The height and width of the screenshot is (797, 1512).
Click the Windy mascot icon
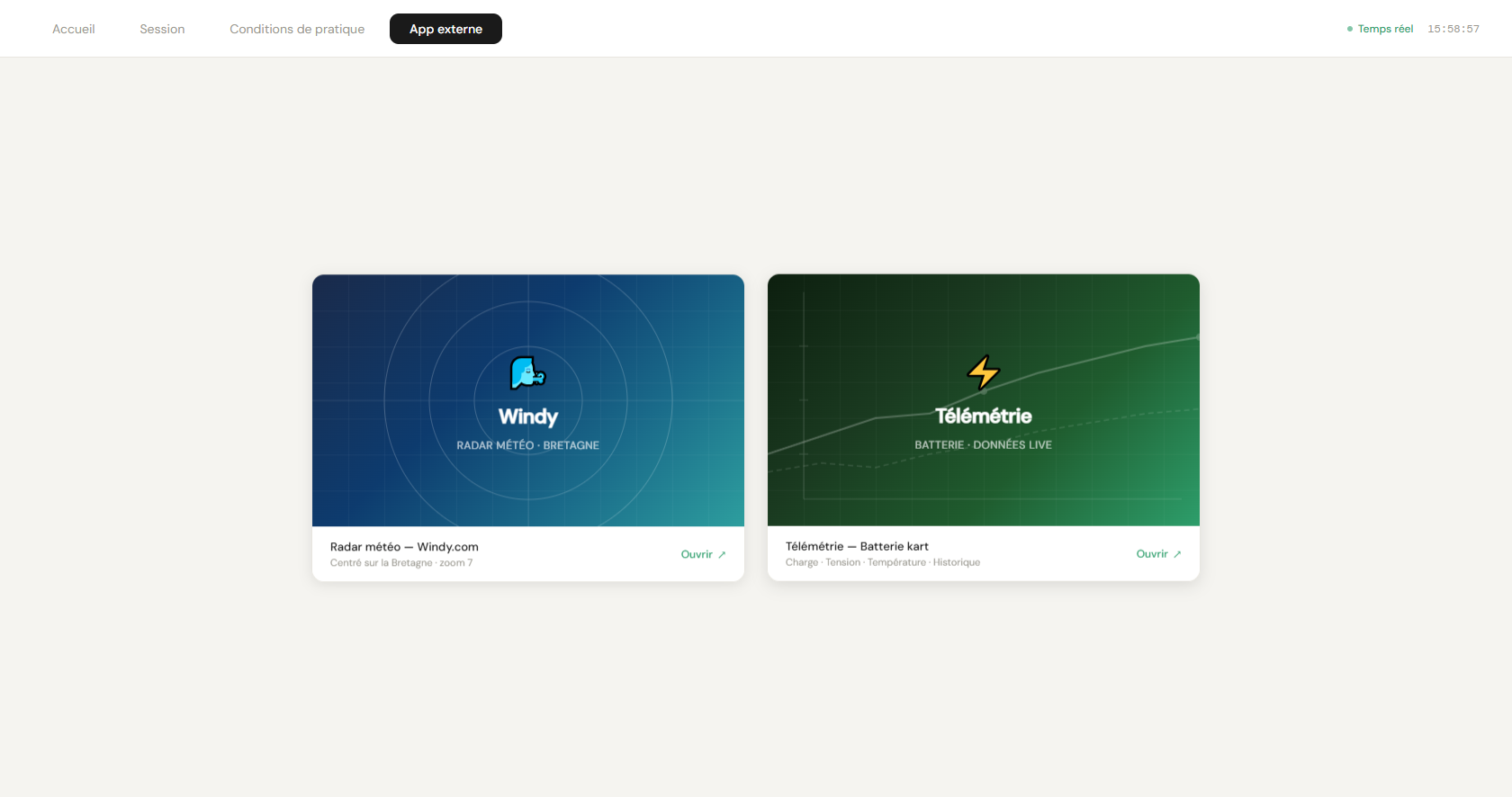tap(527, 372)
